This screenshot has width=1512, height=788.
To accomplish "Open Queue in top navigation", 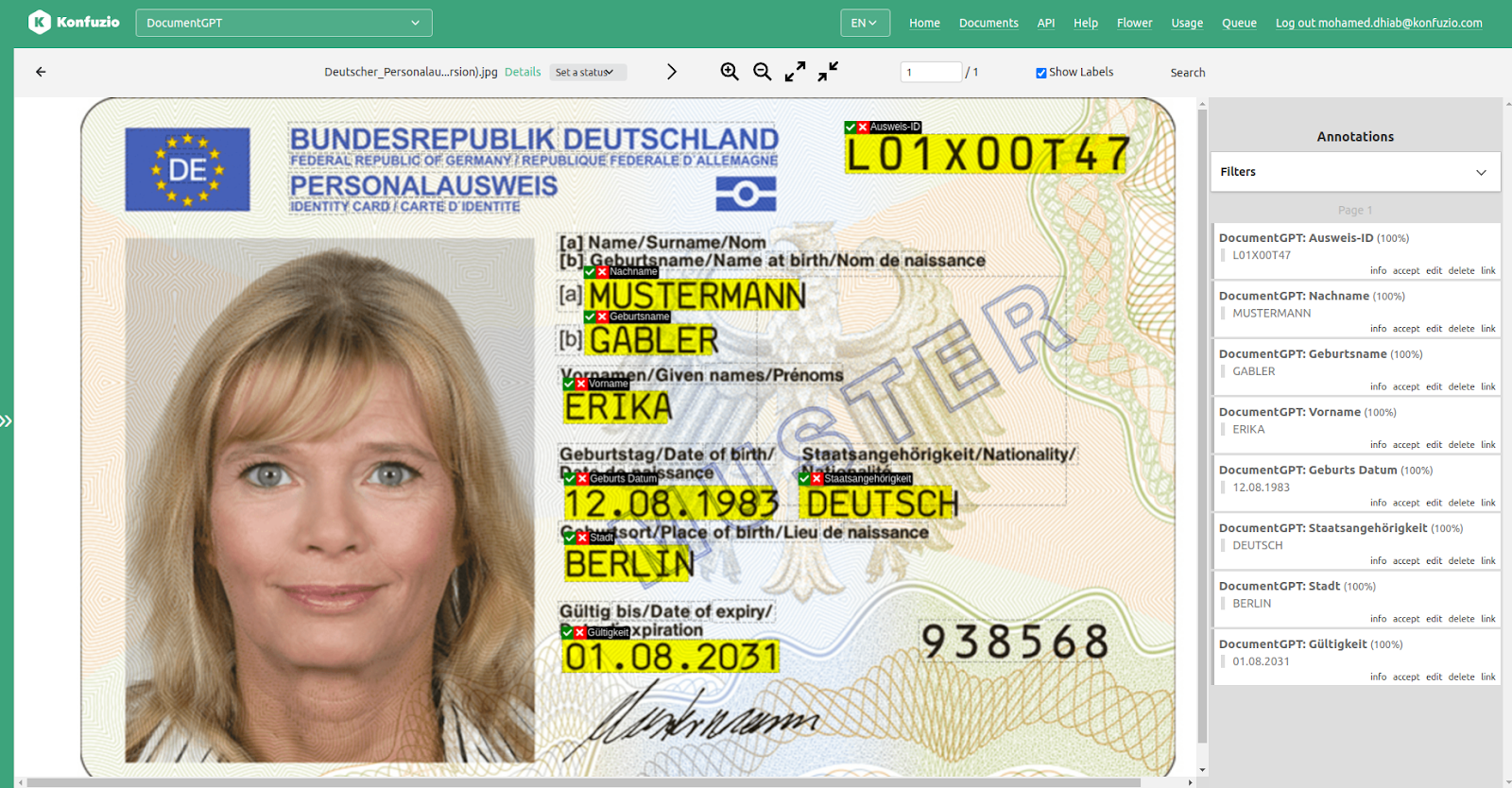I will click(1239, 23).
